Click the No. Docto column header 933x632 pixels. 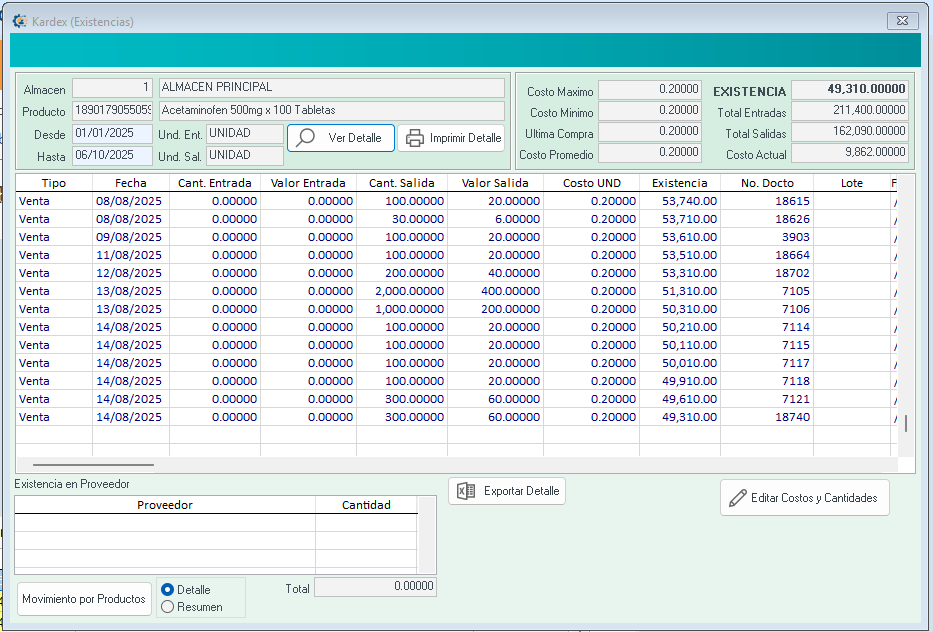tap(766, 183)
